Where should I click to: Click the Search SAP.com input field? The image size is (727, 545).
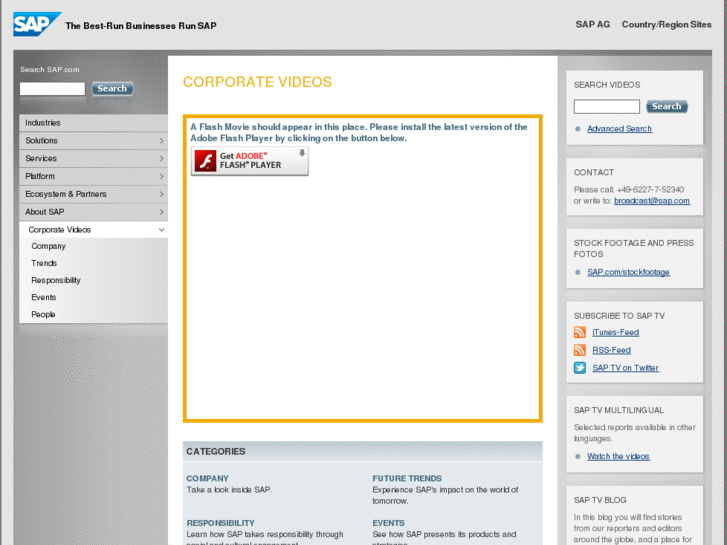point(52,89)
